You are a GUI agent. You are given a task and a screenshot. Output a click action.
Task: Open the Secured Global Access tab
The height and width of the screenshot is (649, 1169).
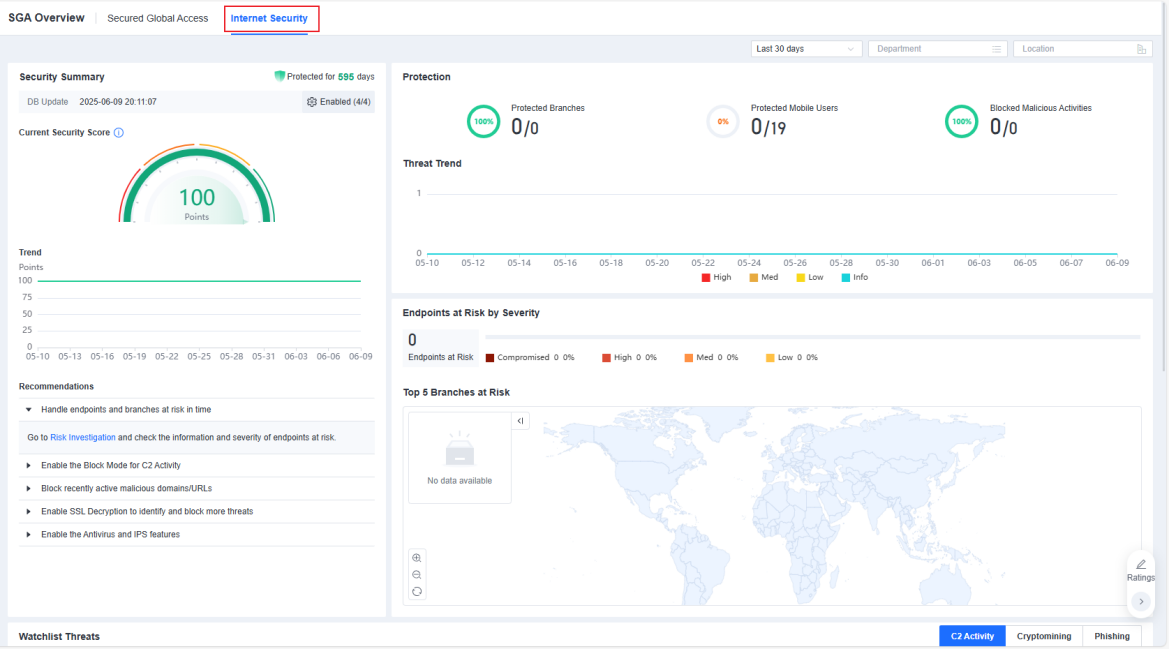tap(157, 18)
